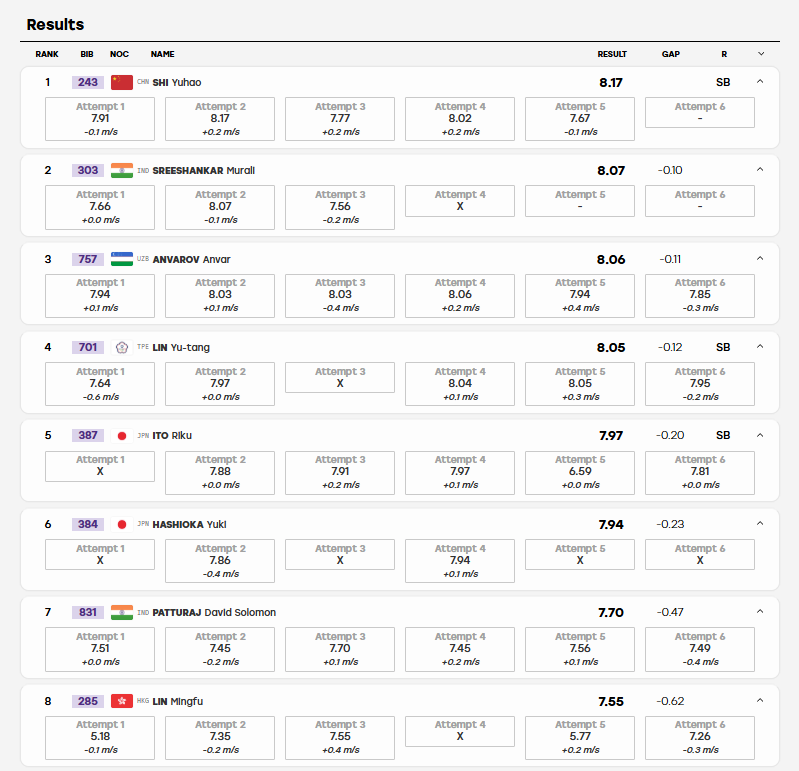Select LIN Mingfu Attempt 1 box 5.18
The height and width of the screenshot is (771, 799).
(100, 737)
